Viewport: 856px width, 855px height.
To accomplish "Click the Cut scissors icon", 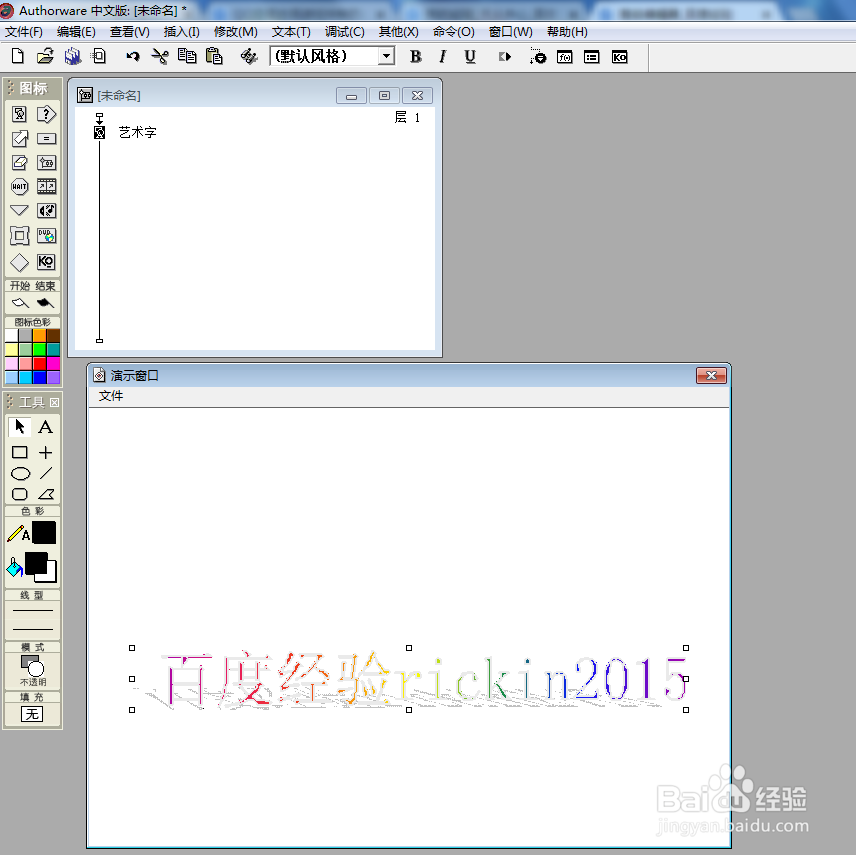I will 160,56.
